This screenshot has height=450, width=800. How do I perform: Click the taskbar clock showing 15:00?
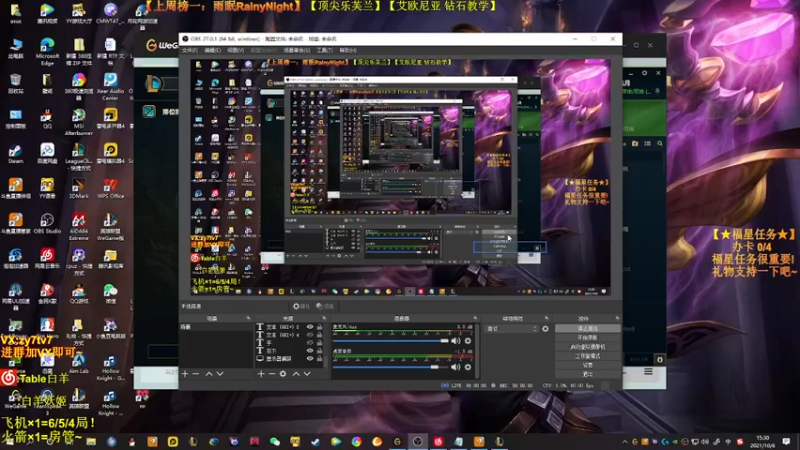763,442
